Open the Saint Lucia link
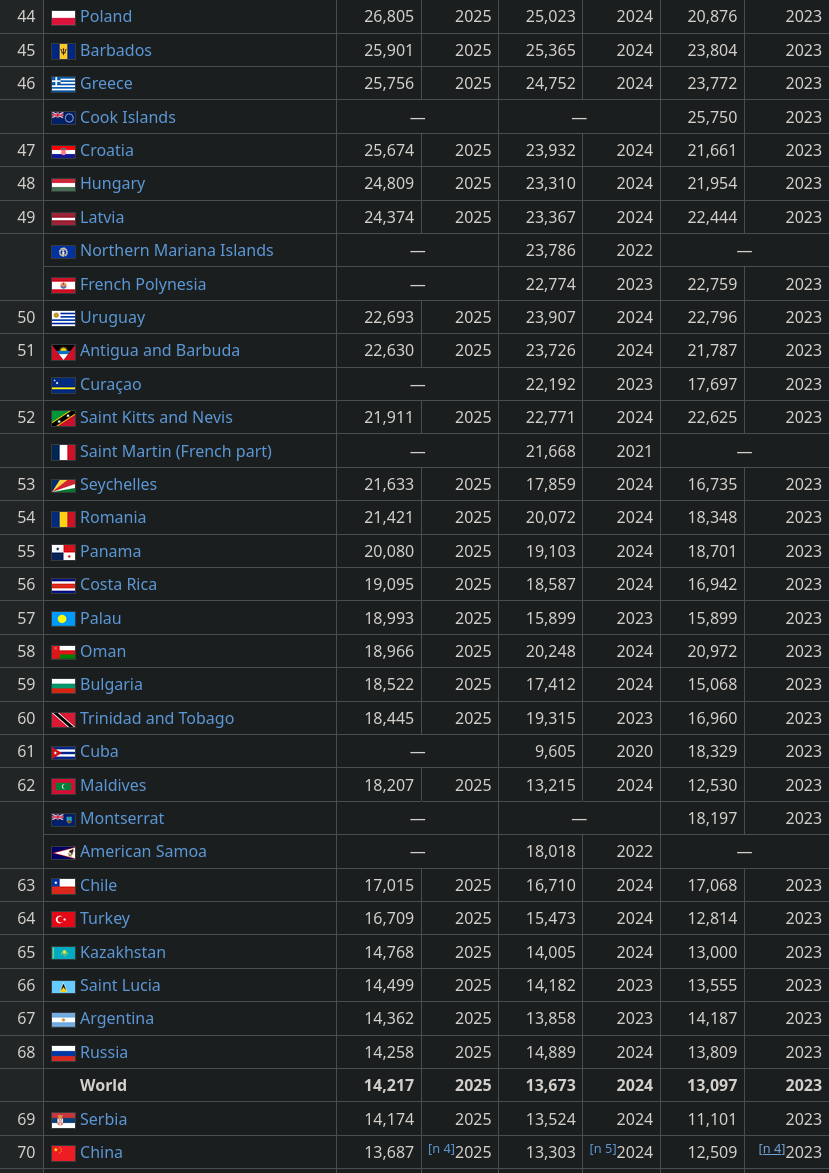Screen dimensions: 829x1173 [x=120, y=986]
